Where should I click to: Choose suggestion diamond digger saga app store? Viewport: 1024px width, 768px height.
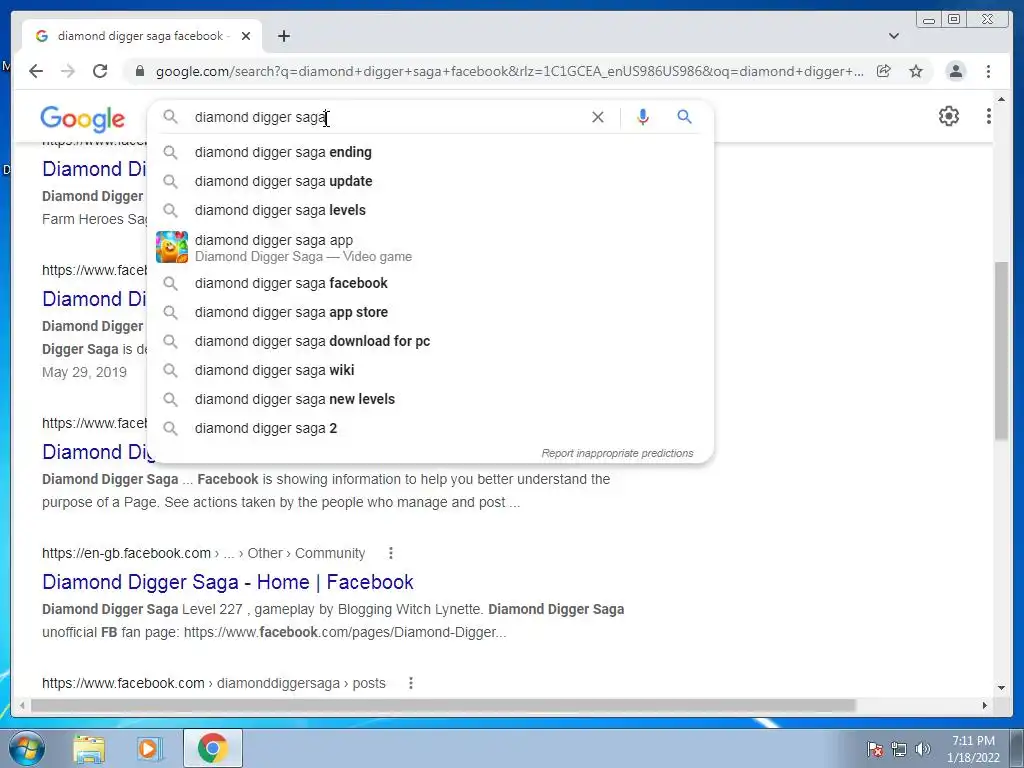pyautogui.click(x=430, y=312)
